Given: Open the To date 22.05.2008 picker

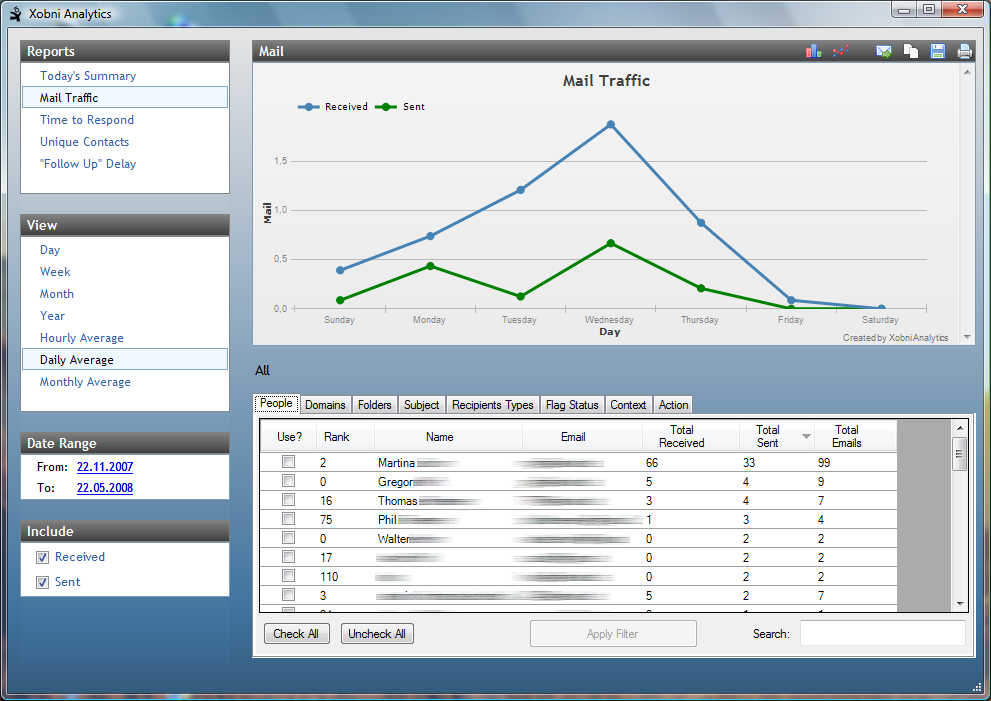Looking at the screenshot, I should [x=104, y=489].
